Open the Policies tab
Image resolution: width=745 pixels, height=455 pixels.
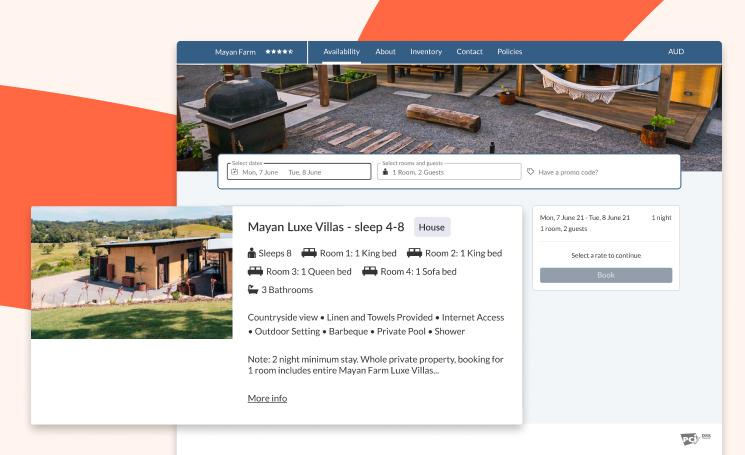coord(509,52)
